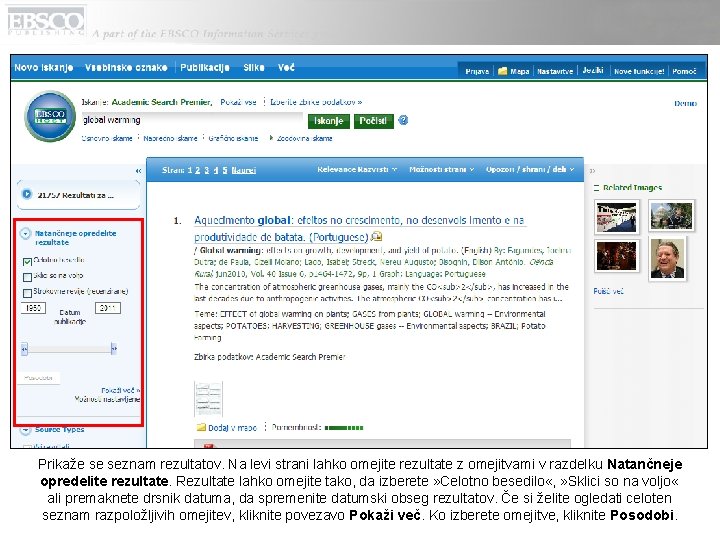Click the Pokaži več link under limiters
Screen dimensions: 720x540
point(120,390)
